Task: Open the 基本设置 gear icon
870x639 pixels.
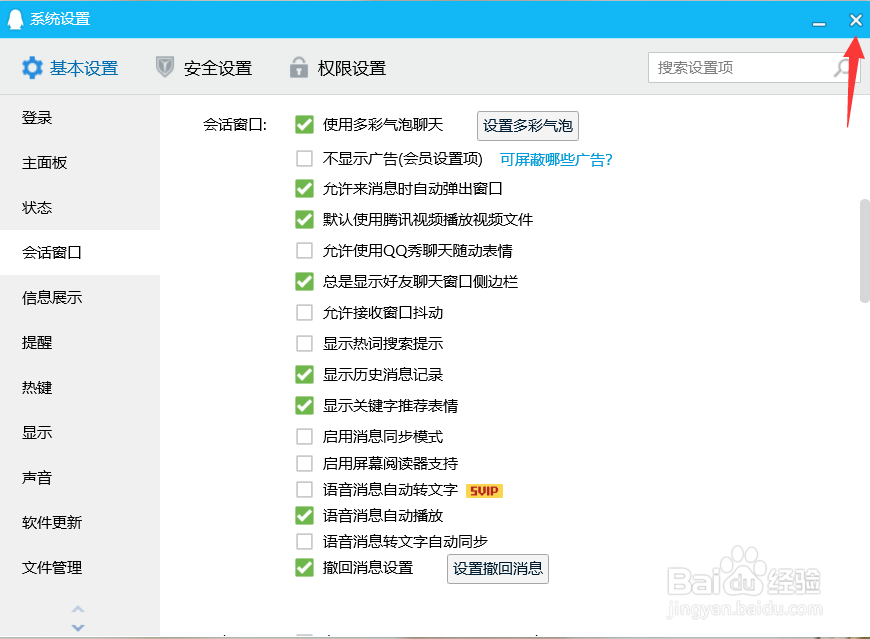Action: (x=32, y=68)
